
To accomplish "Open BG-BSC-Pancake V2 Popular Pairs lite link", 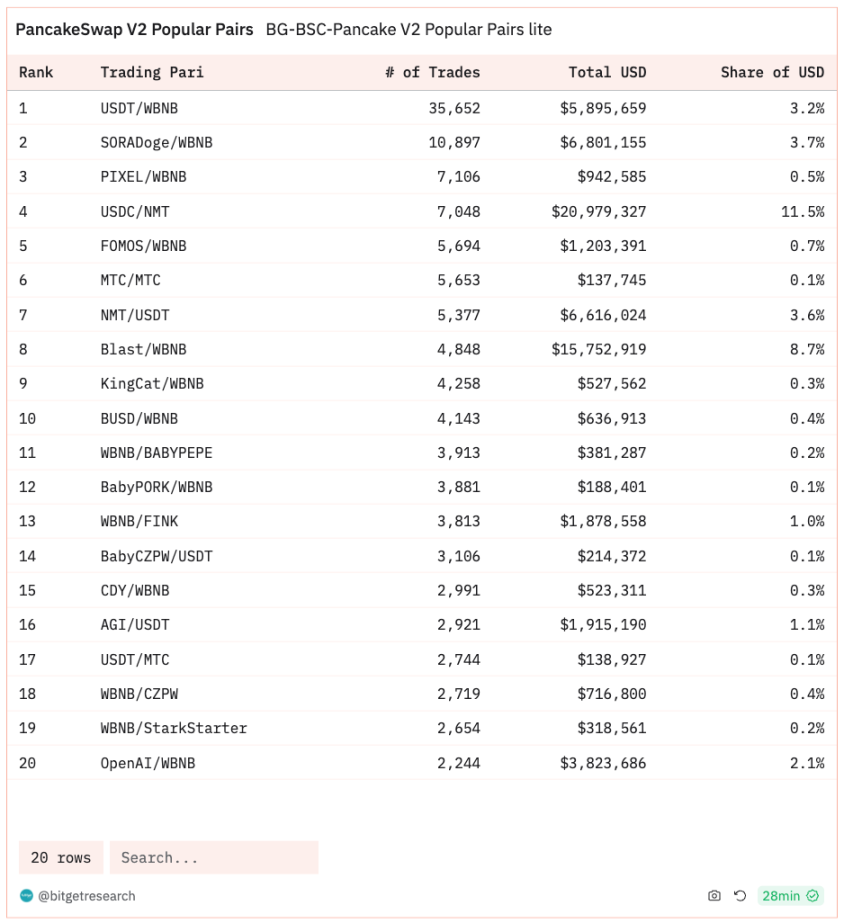I will click(x=409, y=29).
